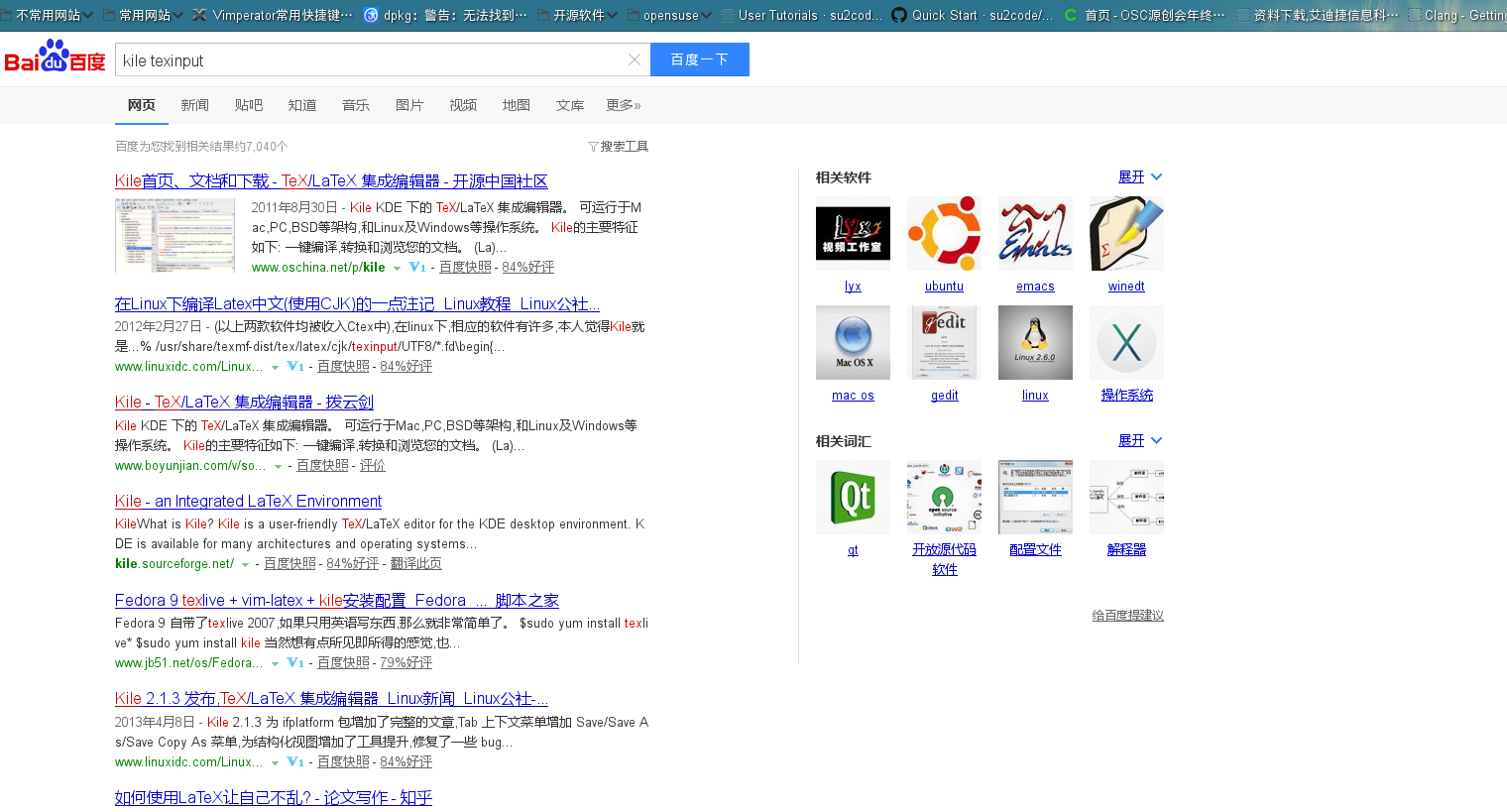Open Kile - an Integrated LaTeX Environment

248,502
